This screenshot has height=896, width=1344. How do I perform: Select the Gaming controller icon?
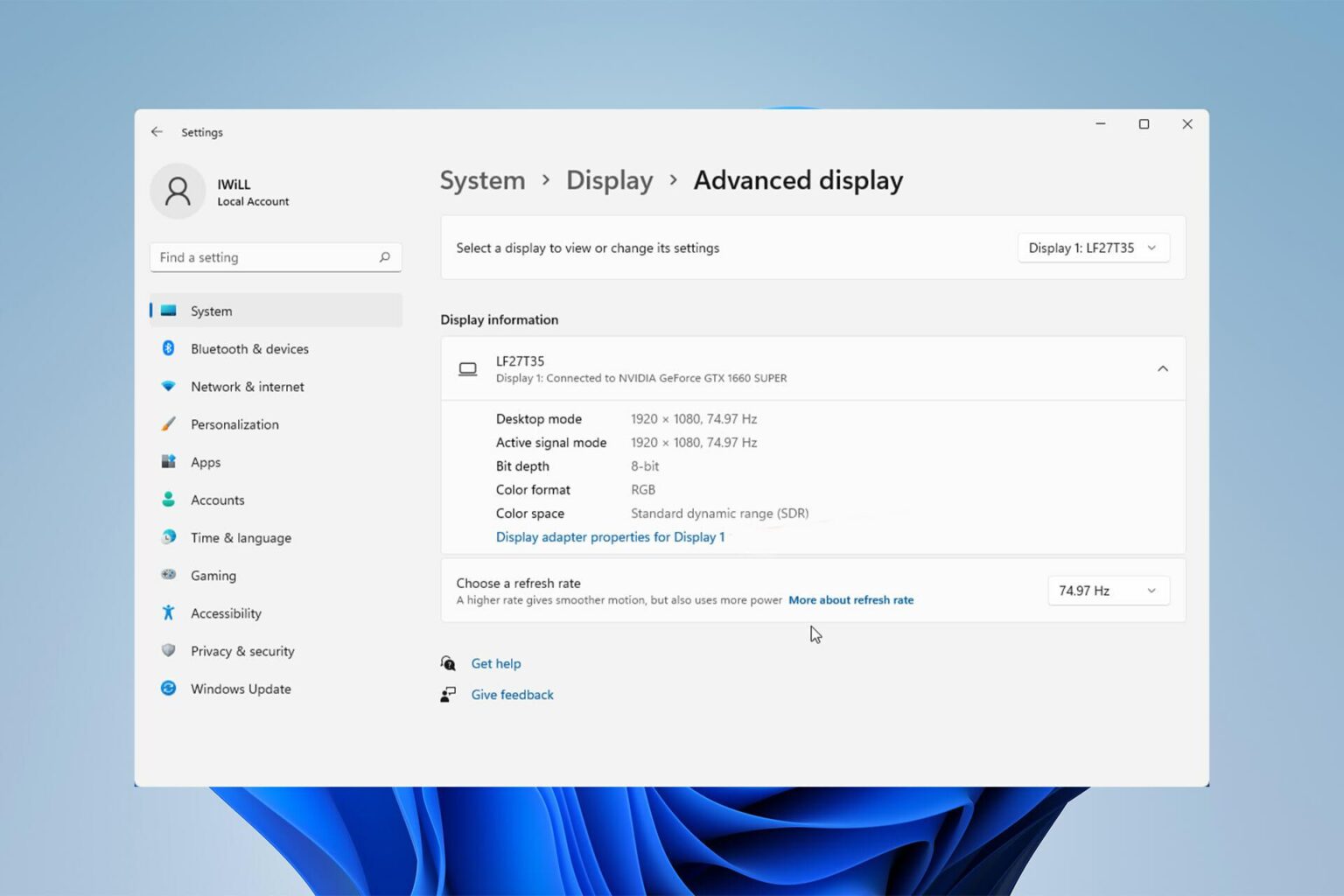(x=169, y=575)
